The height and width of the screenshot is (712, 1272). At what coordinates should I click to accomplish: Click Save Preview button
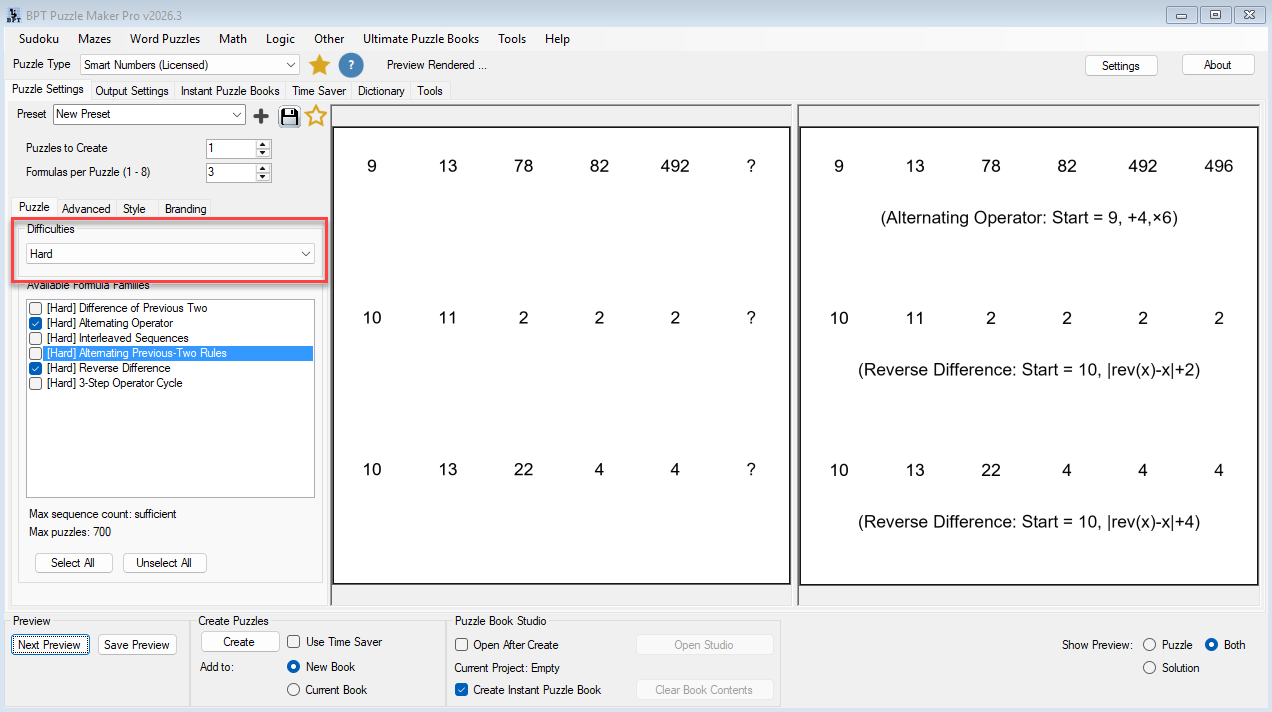point(137,645)
